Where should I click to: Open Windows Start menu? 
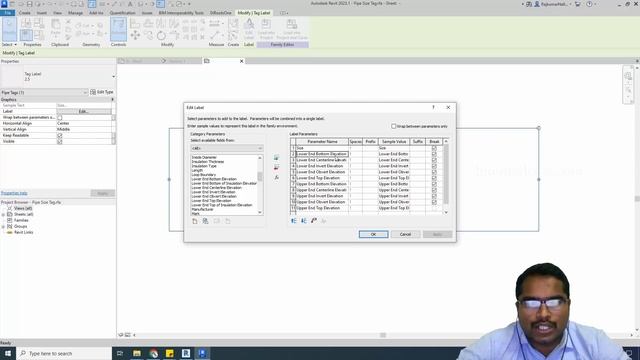point(8,353)
